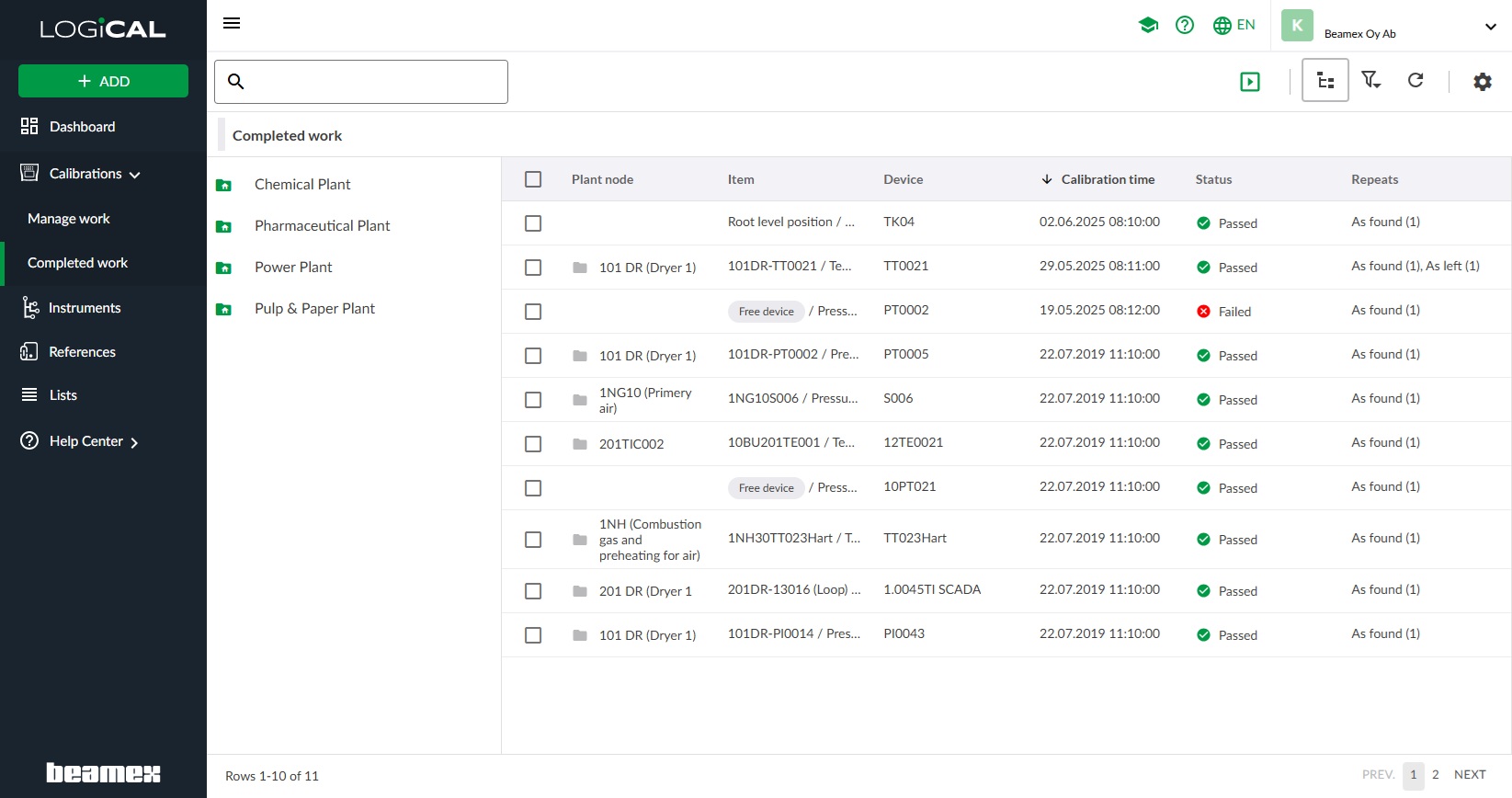Click the Pharmaceutical Plant folder icon
Viewport: 1512px width, 798px height.
pyautogui.click(x=223, y=226)
